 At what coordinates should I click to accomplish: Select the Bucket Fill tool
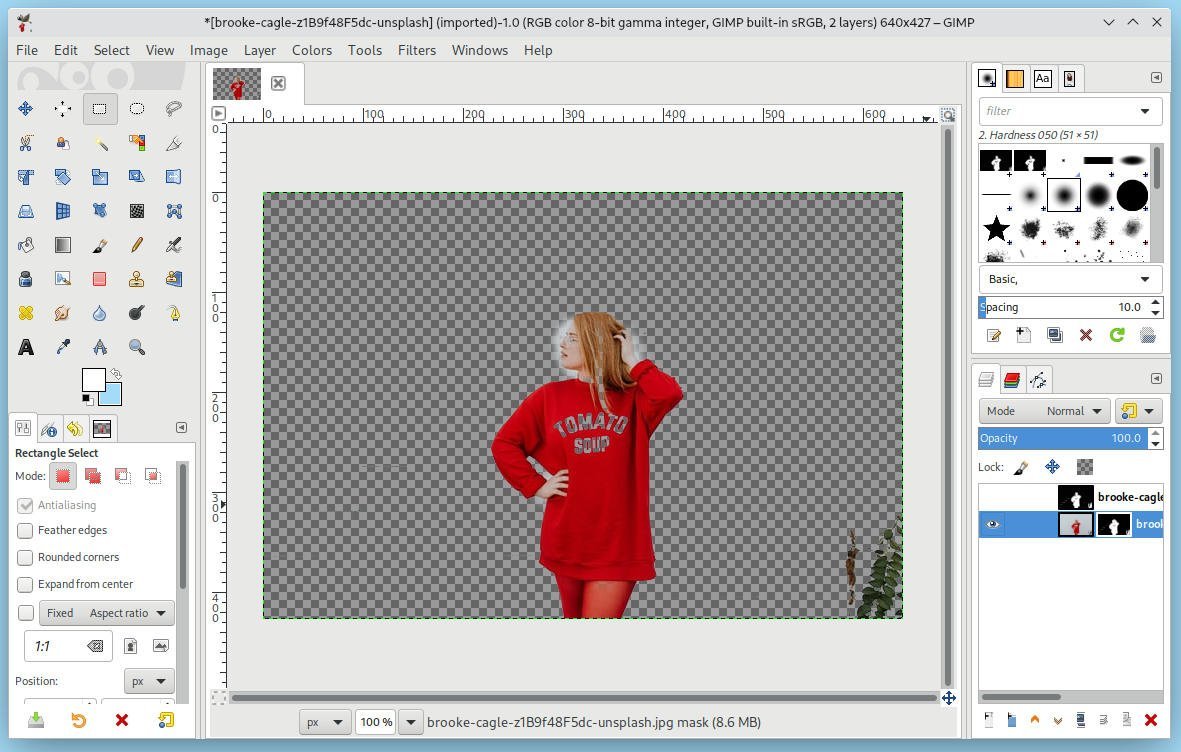click(x=25, y=245)
